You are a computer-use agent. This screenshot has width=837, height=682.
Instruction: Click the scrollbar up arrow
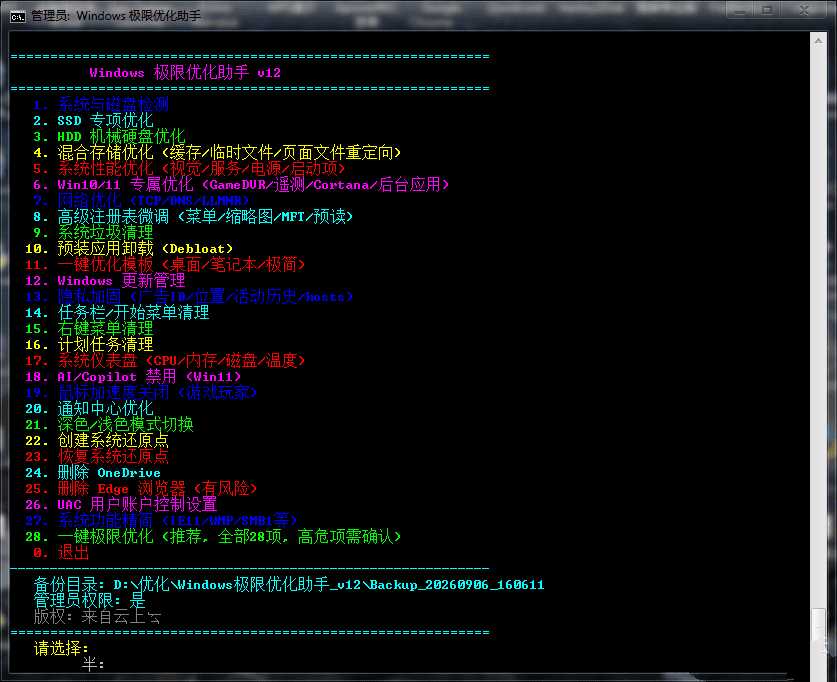(x=818, y=41)
